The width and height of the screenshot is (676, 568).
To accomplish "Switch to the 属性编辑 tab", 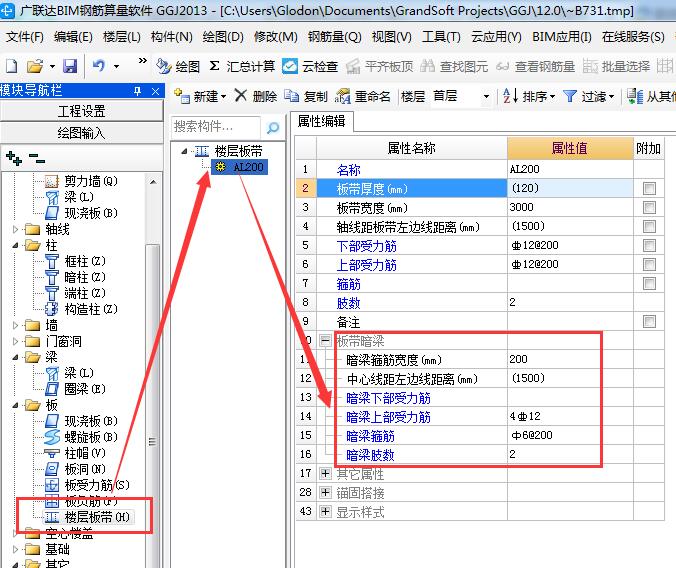I will click(322, 122).
